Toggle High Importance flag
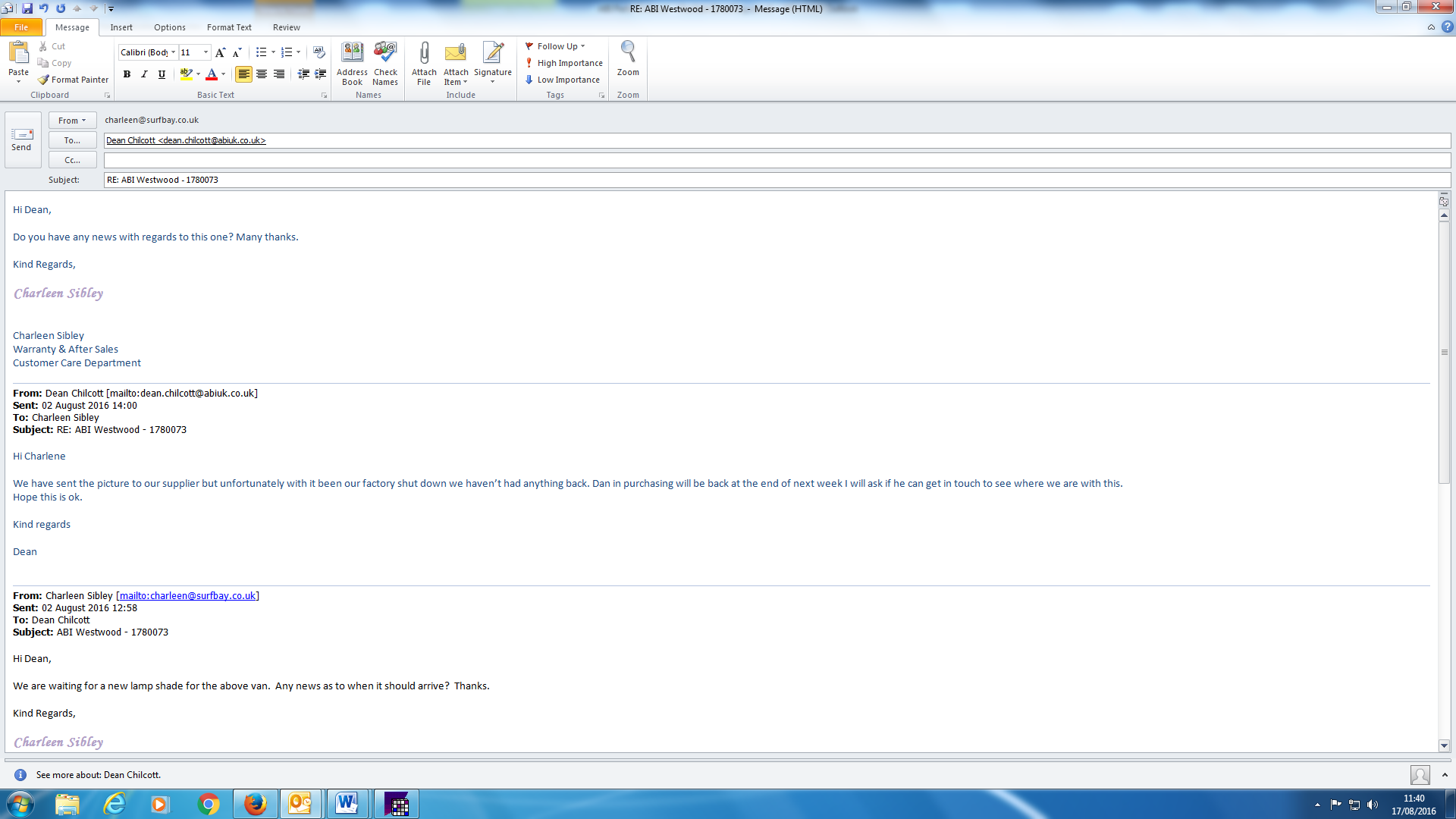This screenshot has width=1456, height=819. 563,63
